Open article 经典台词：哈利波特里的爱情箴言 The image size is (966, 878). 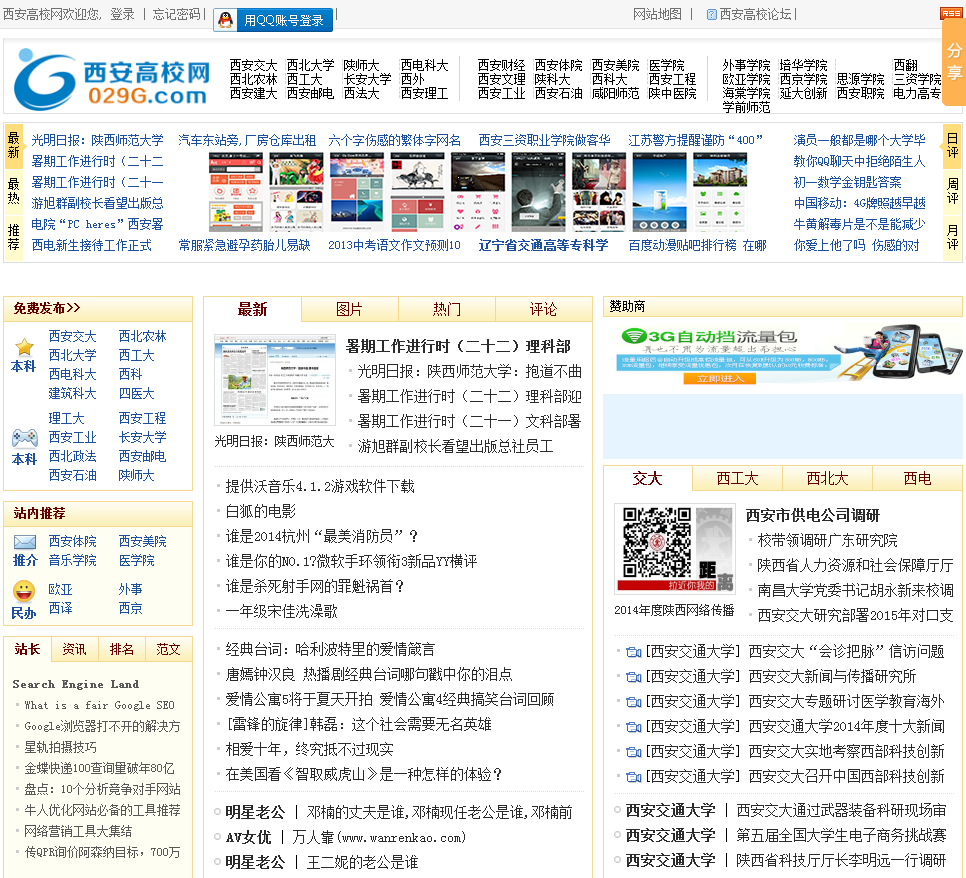(x=330, y=649)
